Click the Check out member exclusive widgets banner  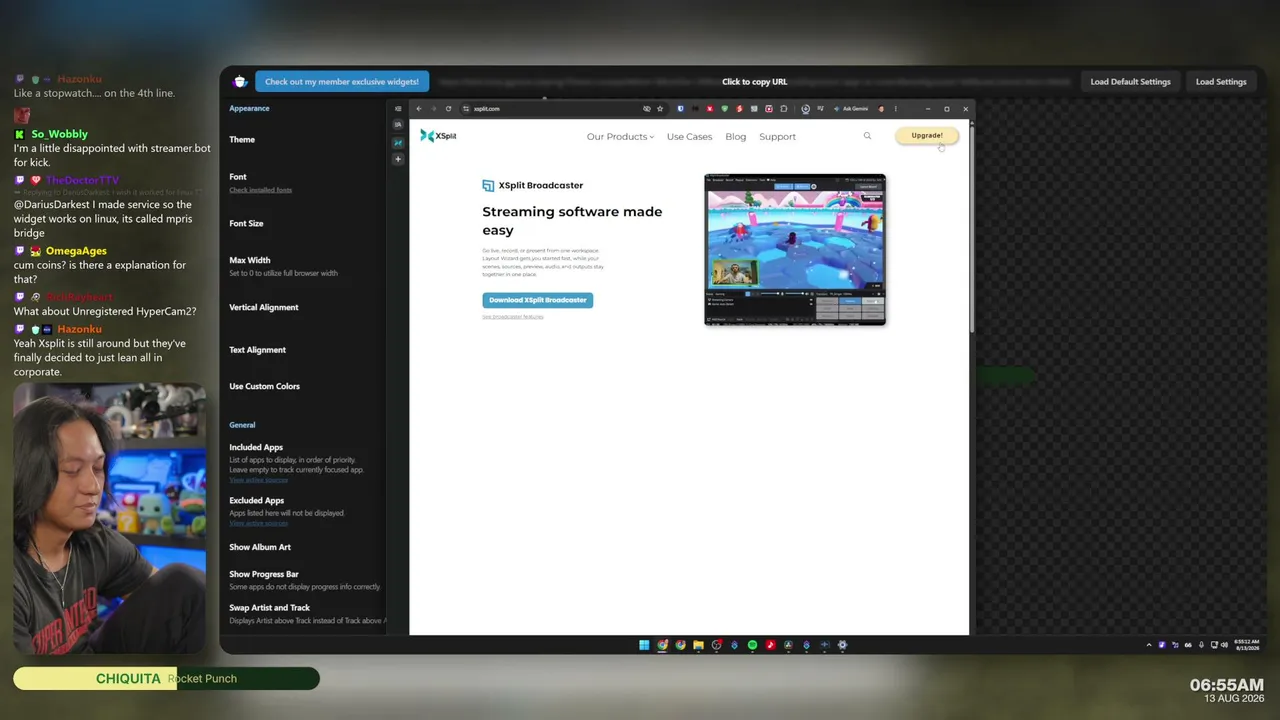tap(342, 82)
